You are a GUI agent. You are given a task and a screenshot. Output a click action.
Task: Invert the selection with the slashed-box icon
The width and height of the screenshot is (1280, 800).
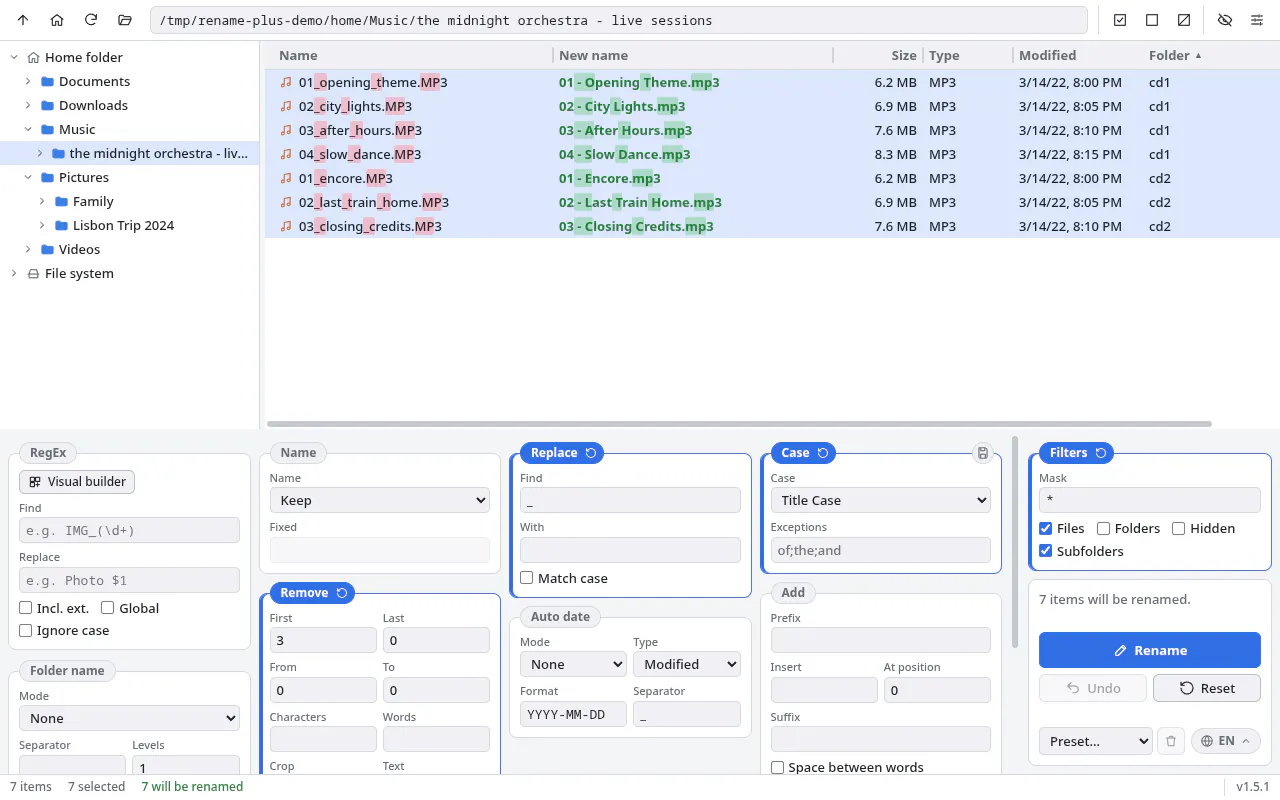[1184, 20]
